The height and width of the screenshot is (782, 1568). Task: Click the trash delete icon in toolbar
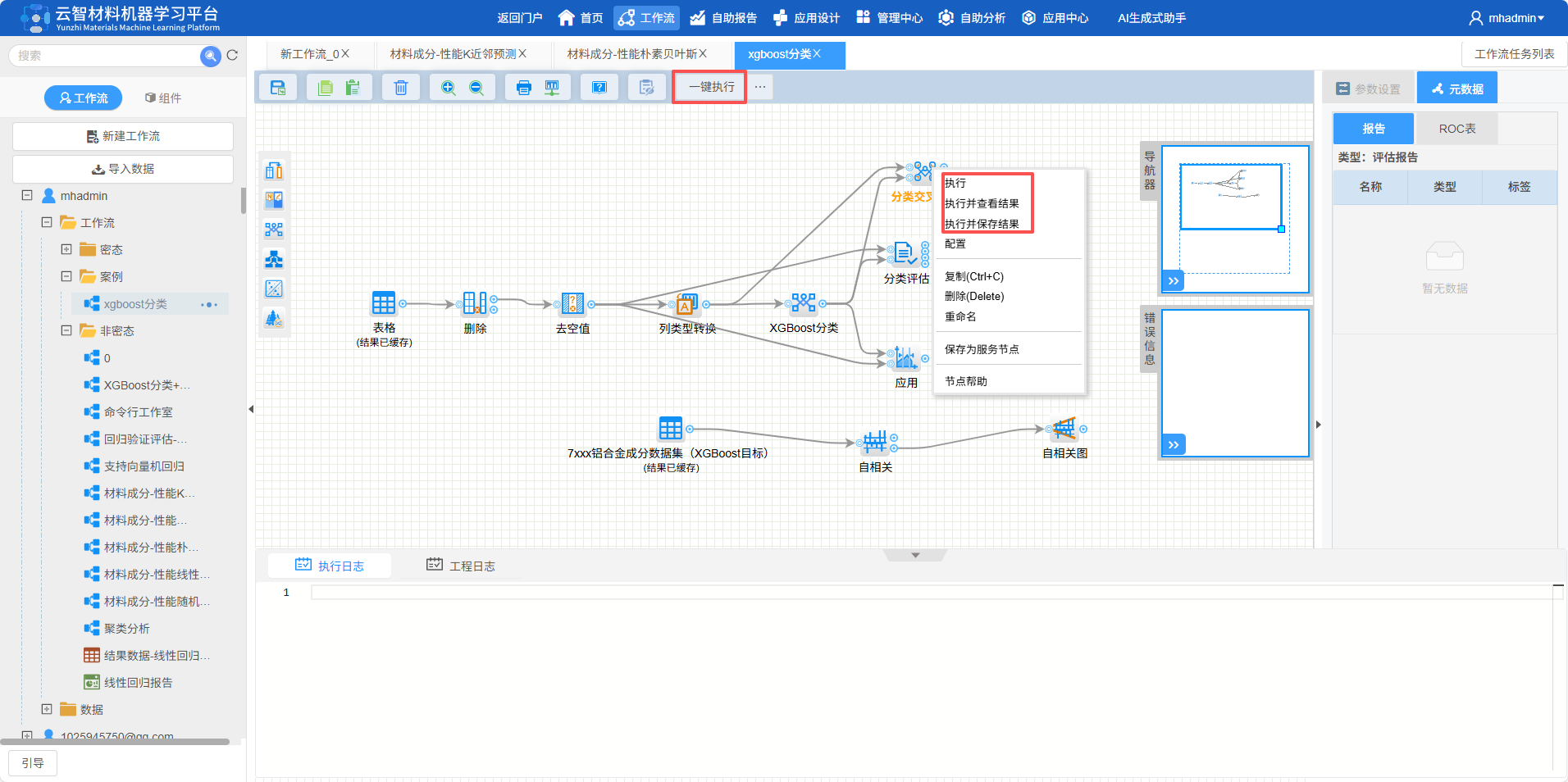click(x=400, y=88)
